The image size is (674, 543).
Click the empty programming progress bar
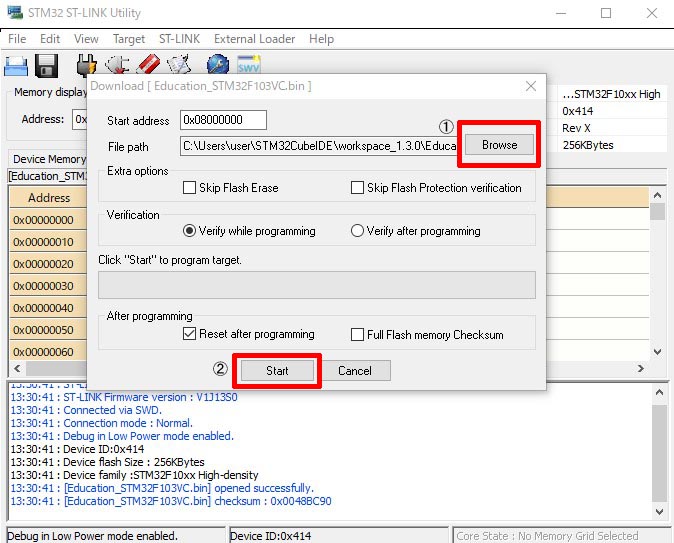tap(317, 285)
